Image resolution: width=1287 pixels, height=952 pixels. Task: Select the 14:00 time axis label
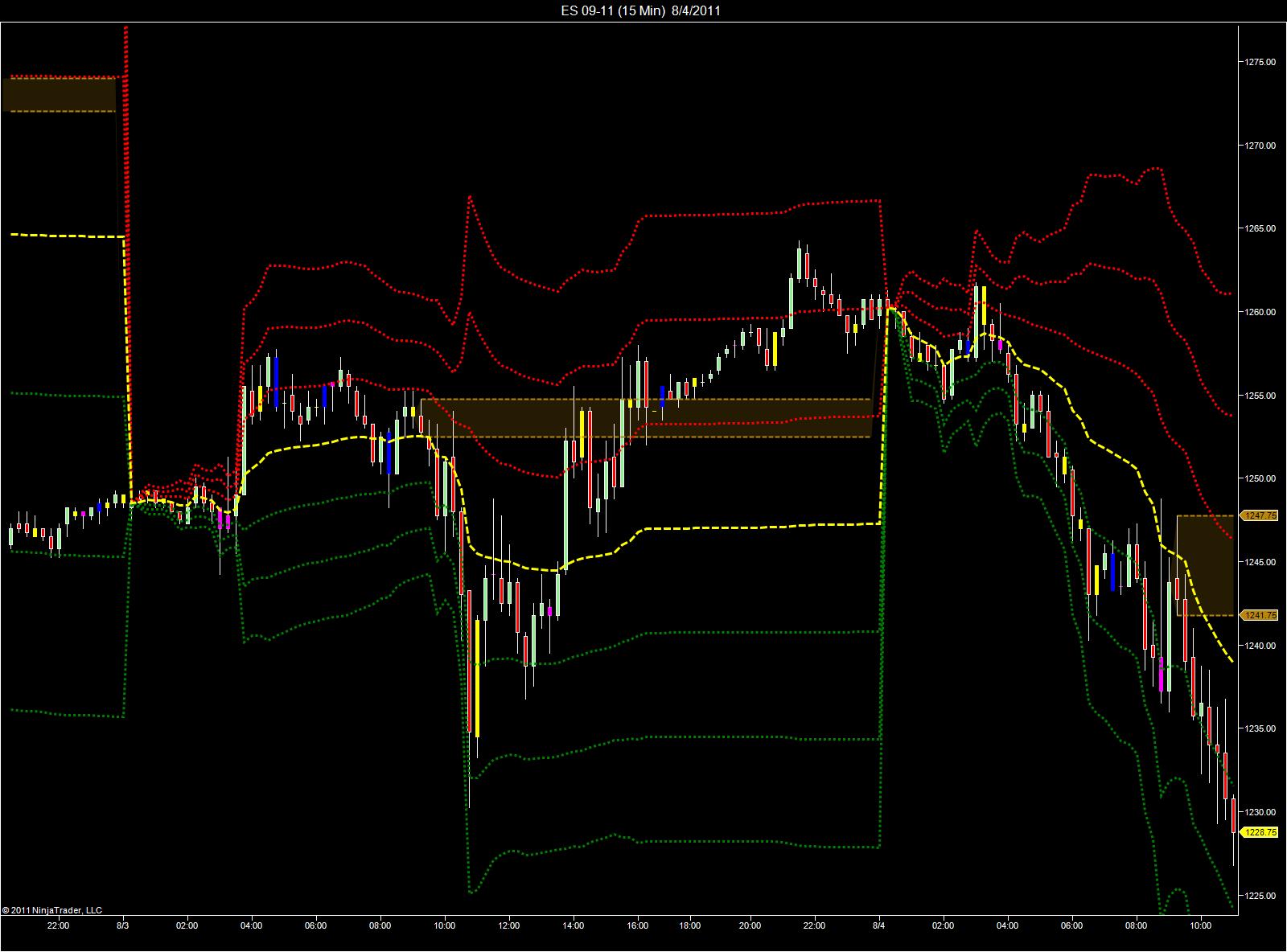coord(574,925)
